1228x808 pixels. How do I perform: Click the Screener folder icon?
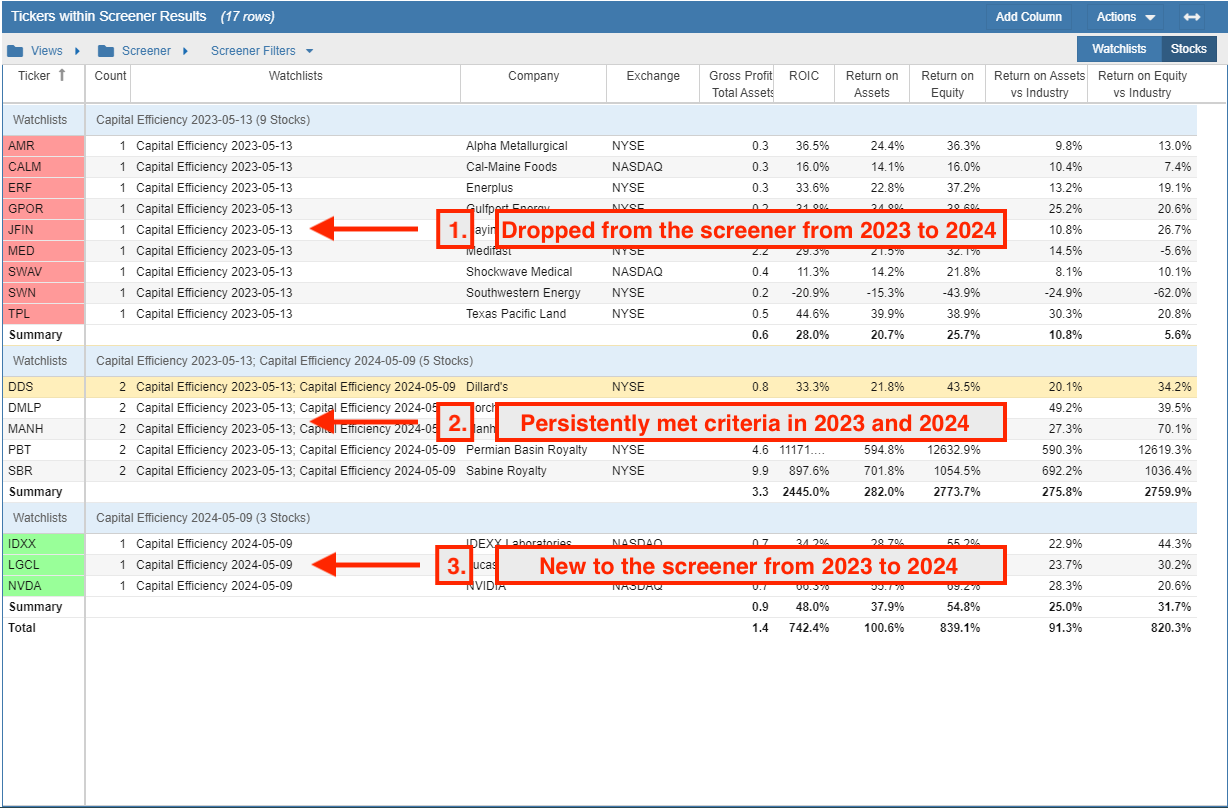(106, 51)
